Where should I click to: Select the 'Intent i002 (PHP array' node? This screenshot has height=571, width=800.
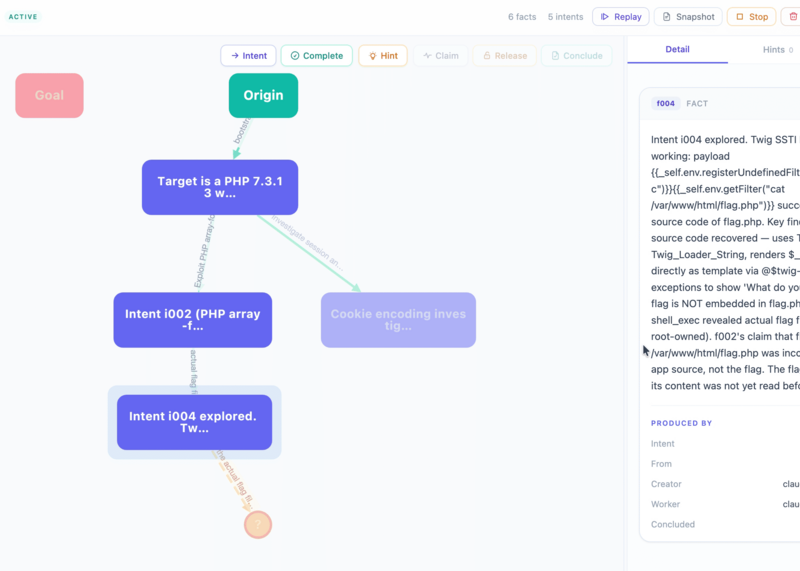pyautogui.click(x=193, y=320)
